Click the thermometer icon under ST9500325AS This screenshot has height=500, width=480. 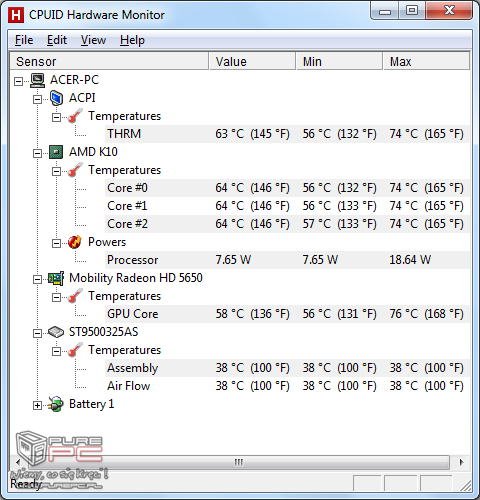75,350
